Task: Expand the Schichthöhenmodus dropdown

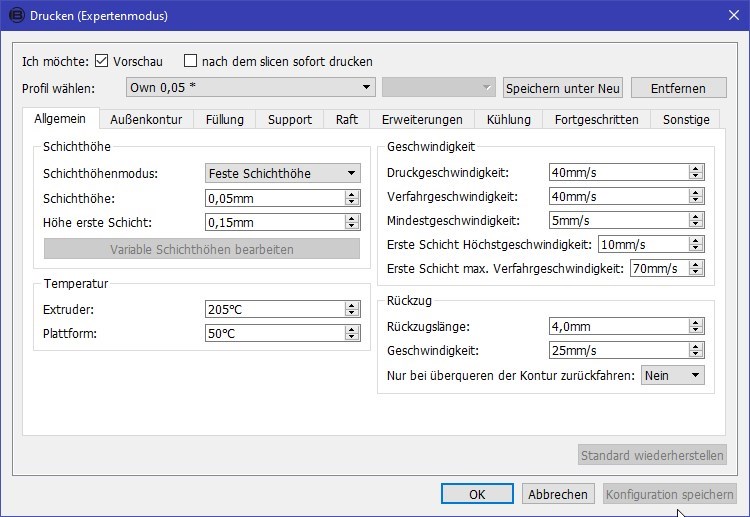Action: 282,173
